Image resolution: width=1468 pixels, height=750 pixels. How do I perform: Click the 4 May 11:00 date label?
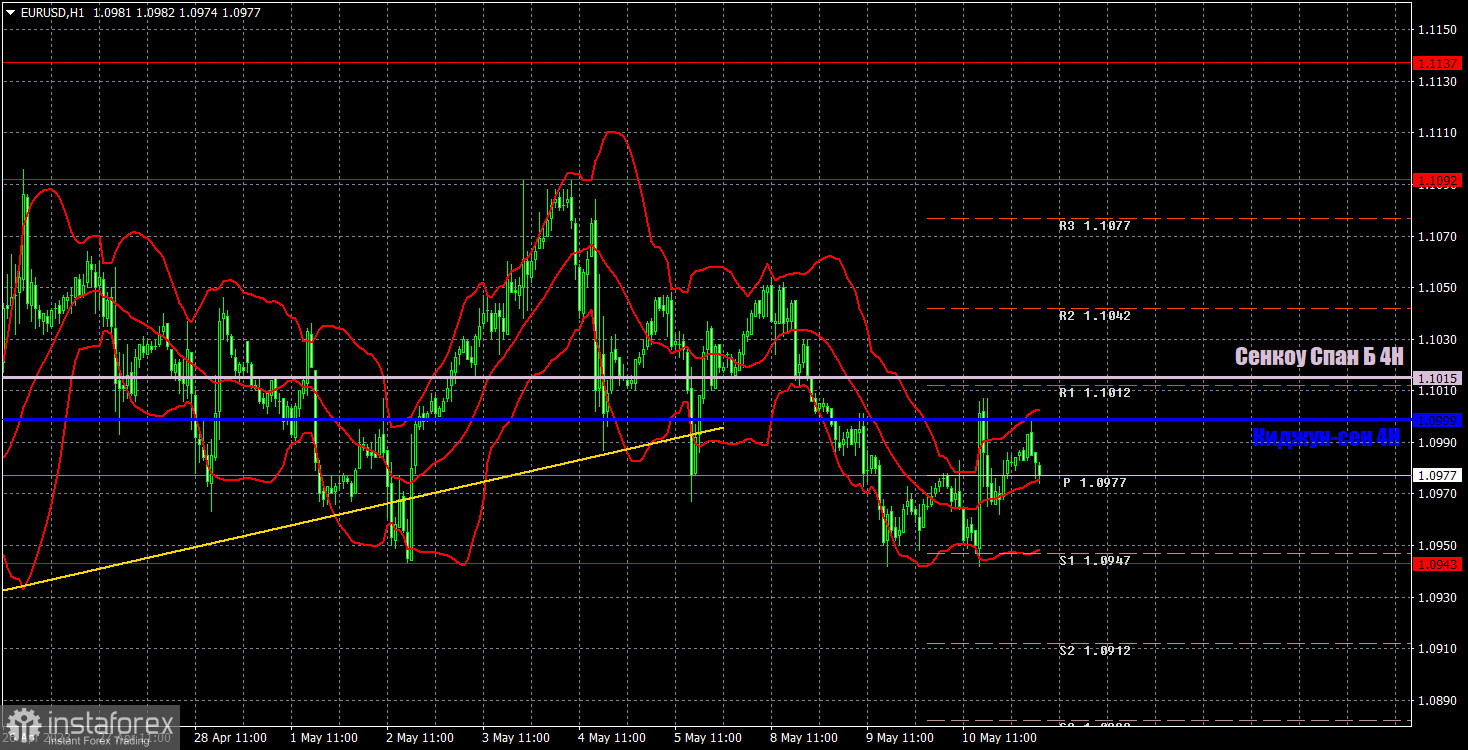pyautogui.click(x=612, y=738)
